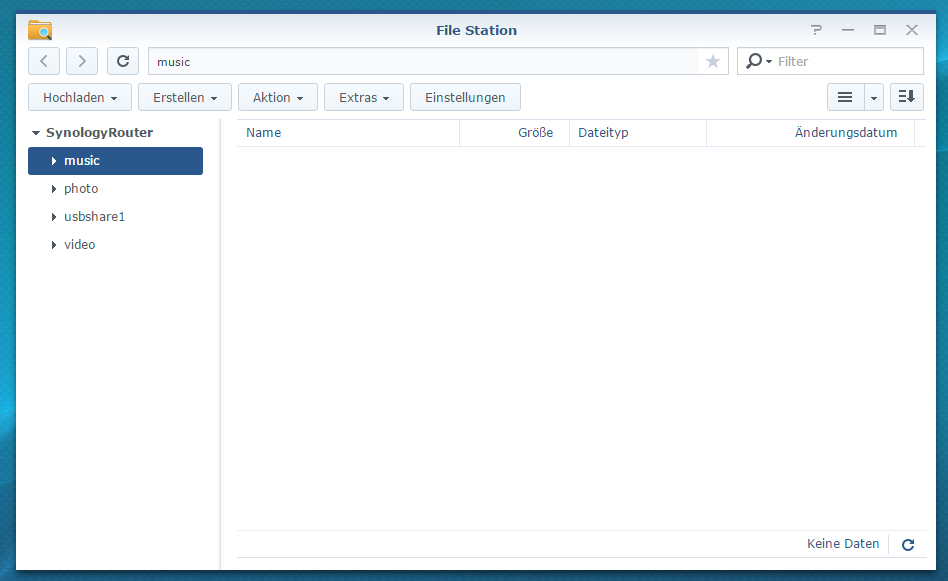Click the path field showing music

click(423, 61)
